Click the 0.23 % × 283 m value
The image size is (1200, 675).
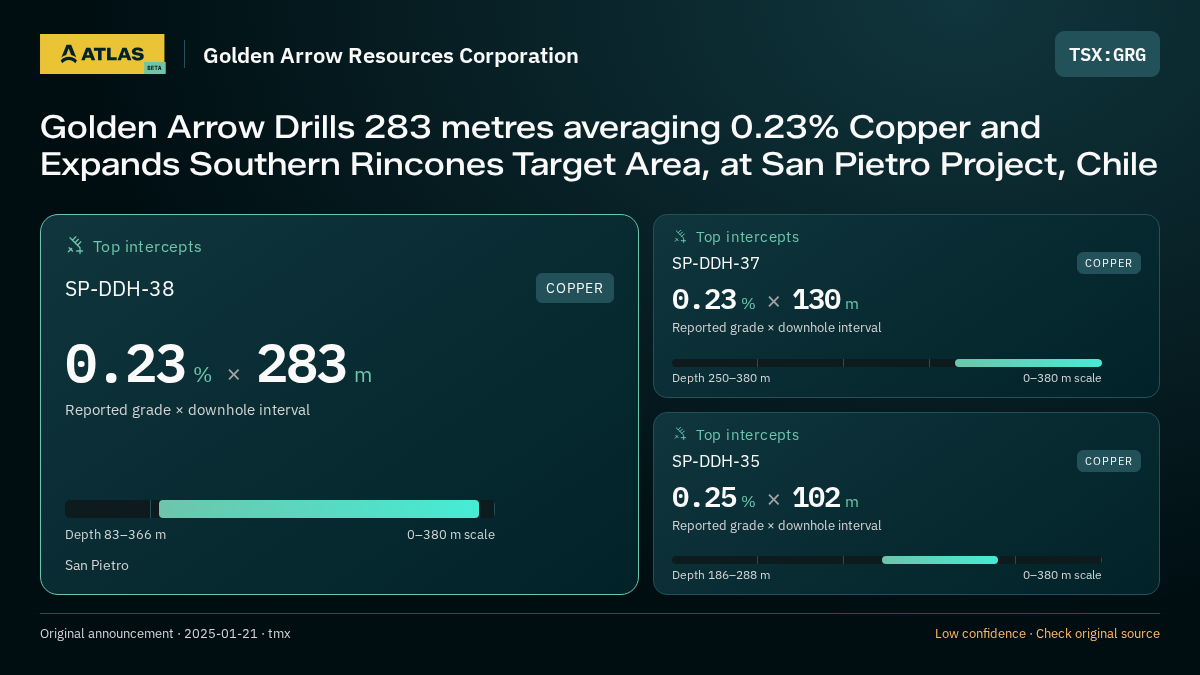click(x=218, y=365)
